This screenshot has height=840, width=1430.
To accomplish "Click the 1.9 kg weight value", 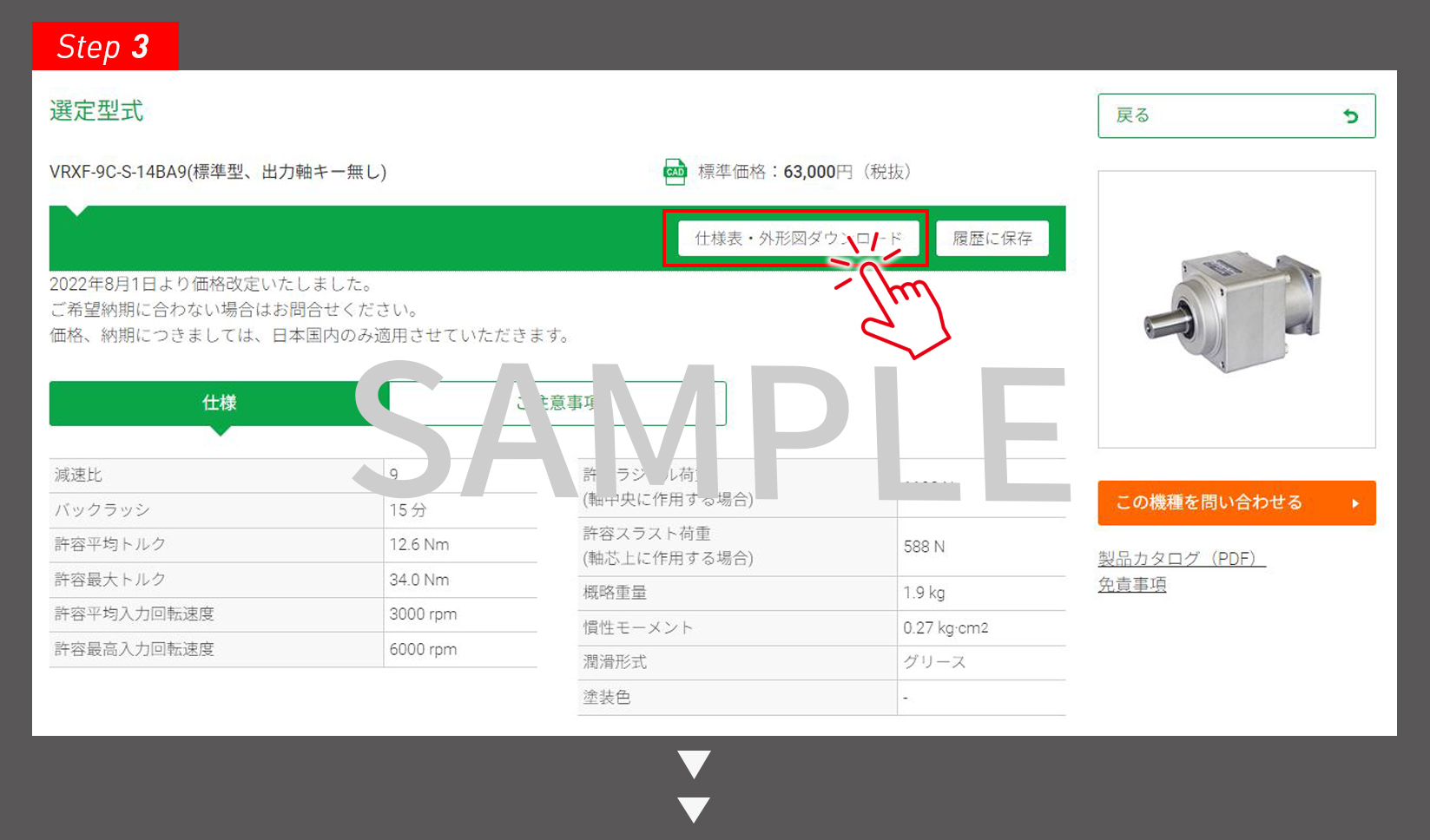I will coord(924,593).
